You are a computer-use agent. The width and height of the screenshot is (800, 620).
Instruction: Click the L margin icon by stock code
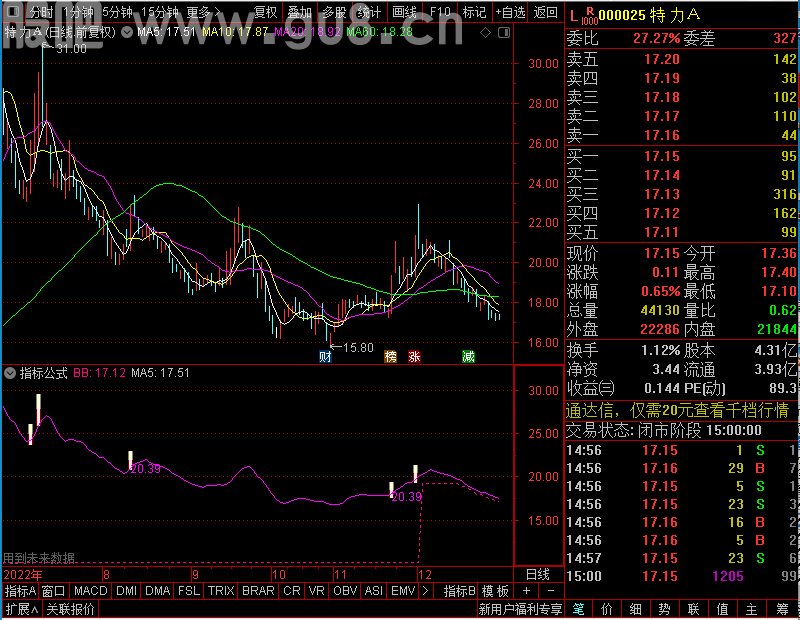coord(574,16)
